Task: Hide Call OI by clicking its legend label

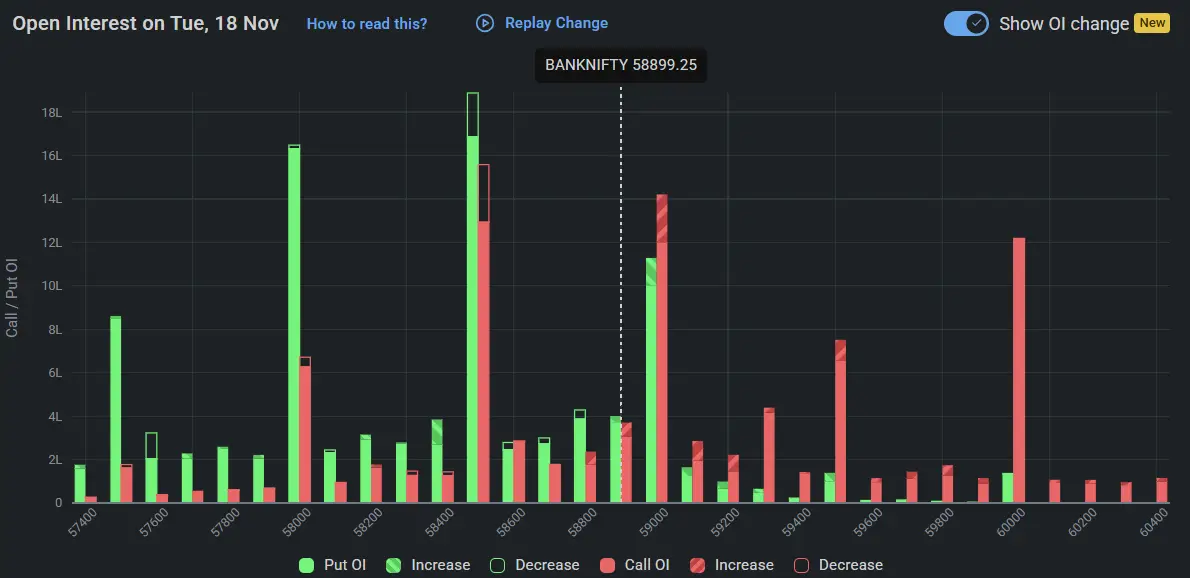Action: coord(646,565)
